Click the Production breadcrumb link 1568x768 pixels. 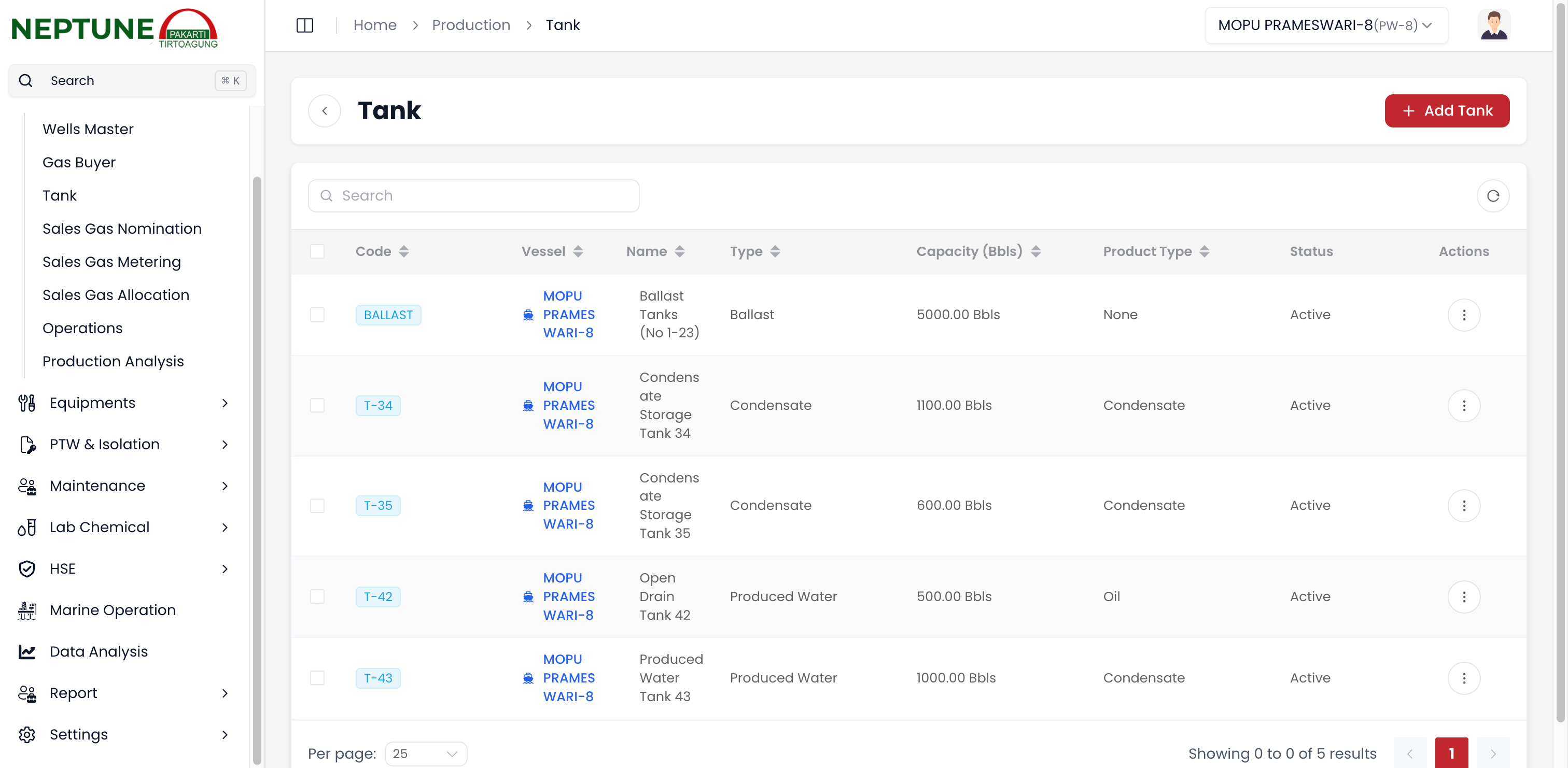(470, 25)
